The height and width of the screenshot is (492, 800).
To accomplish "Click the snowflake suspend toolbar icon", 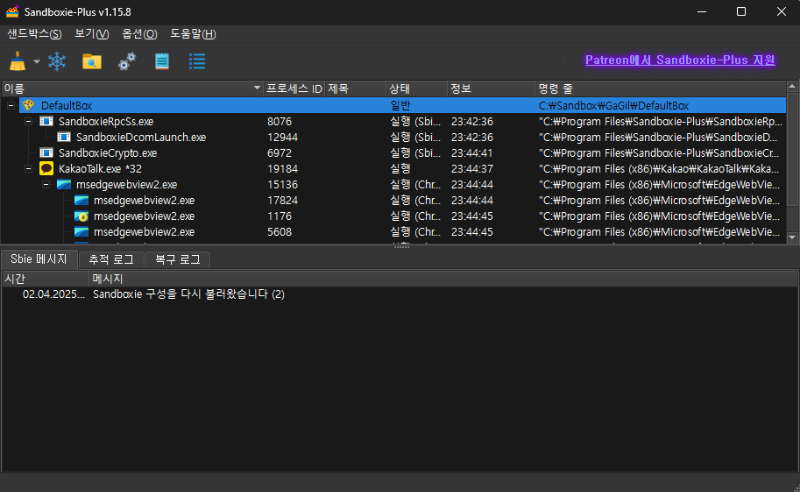I will [57, 61].
